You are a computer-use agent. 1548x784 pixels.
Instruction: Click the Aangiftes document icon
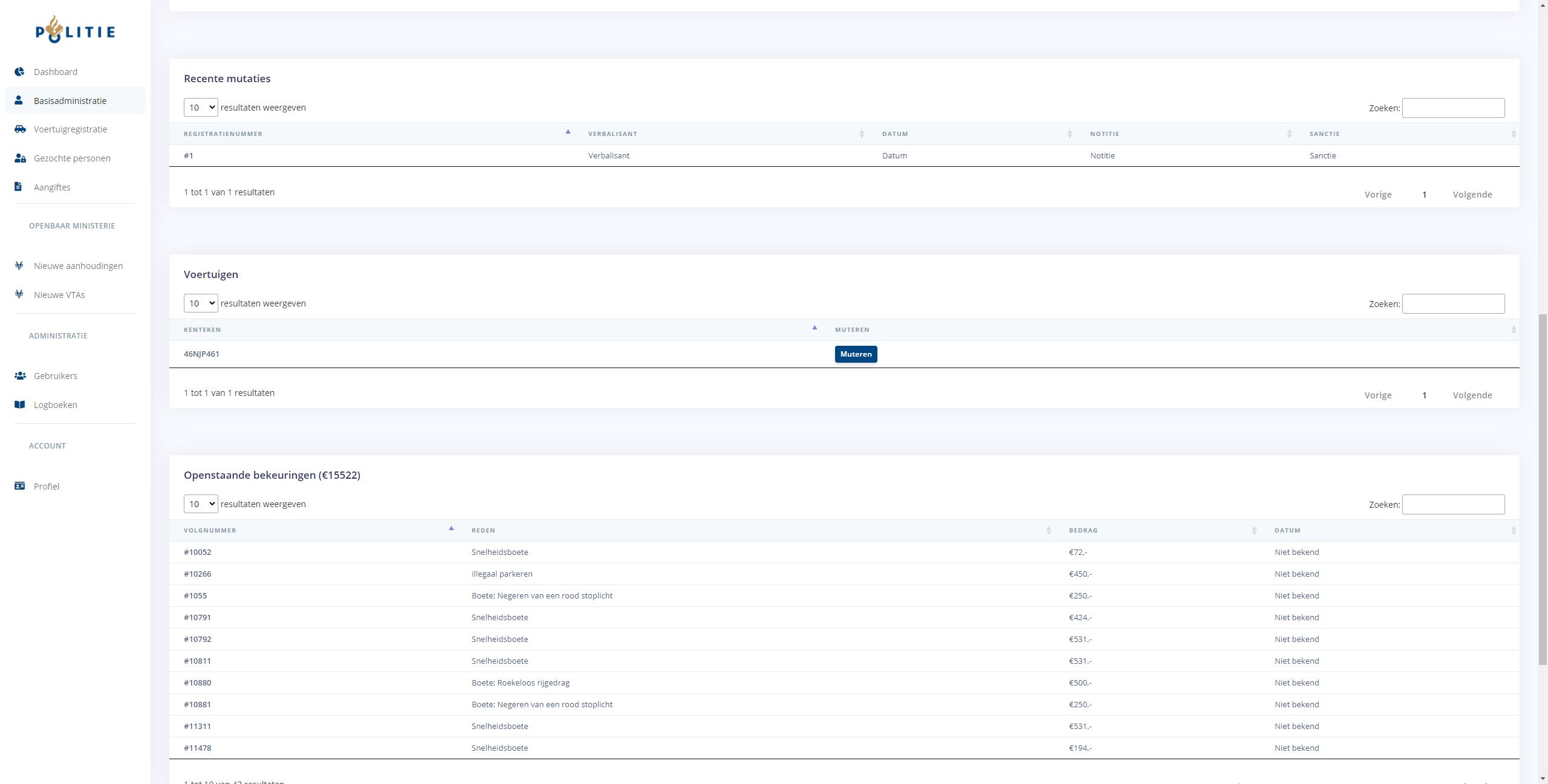[18, 187]
